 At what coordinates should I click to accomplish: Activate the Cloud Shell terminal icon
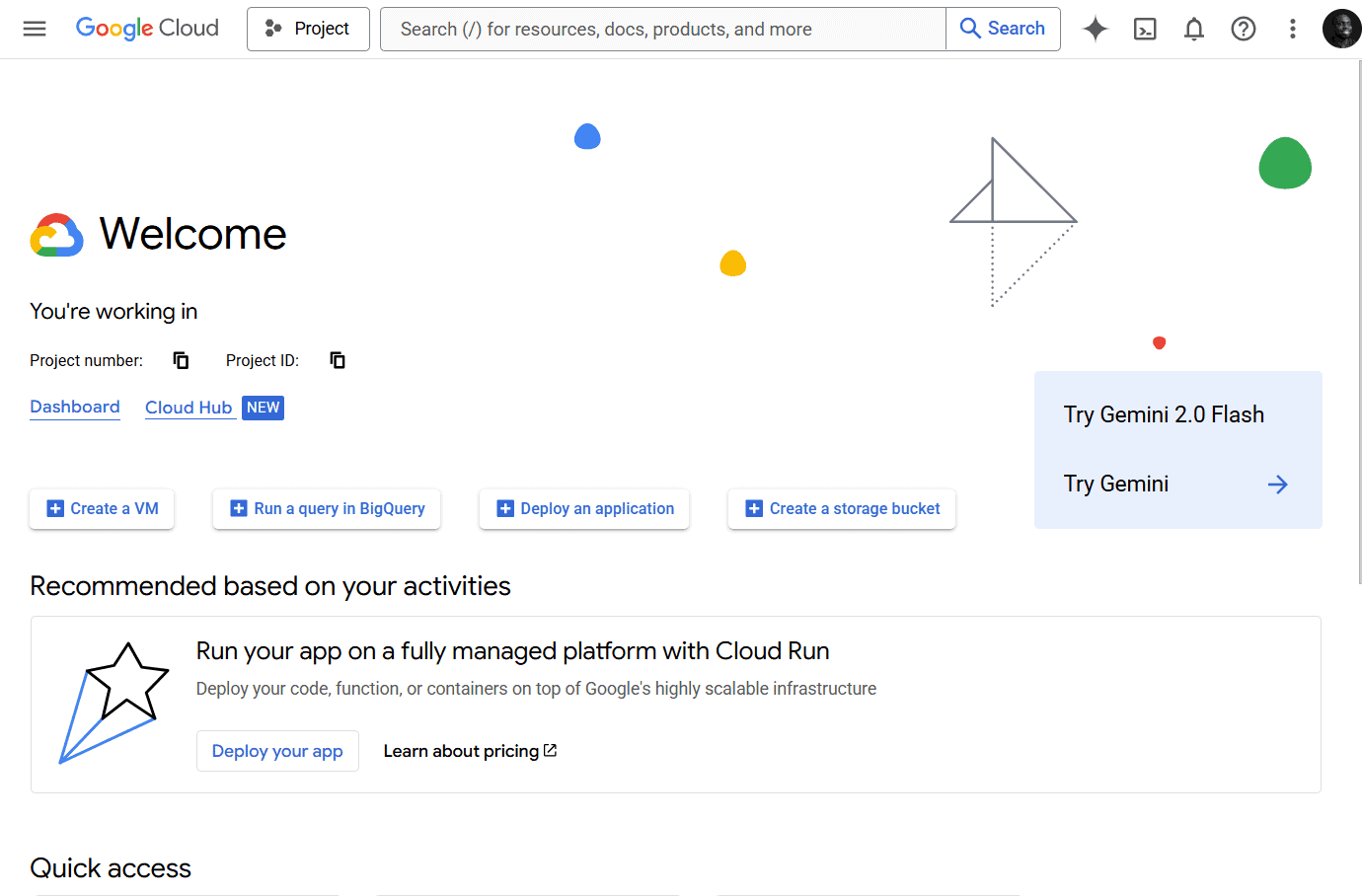point(1145,29)
